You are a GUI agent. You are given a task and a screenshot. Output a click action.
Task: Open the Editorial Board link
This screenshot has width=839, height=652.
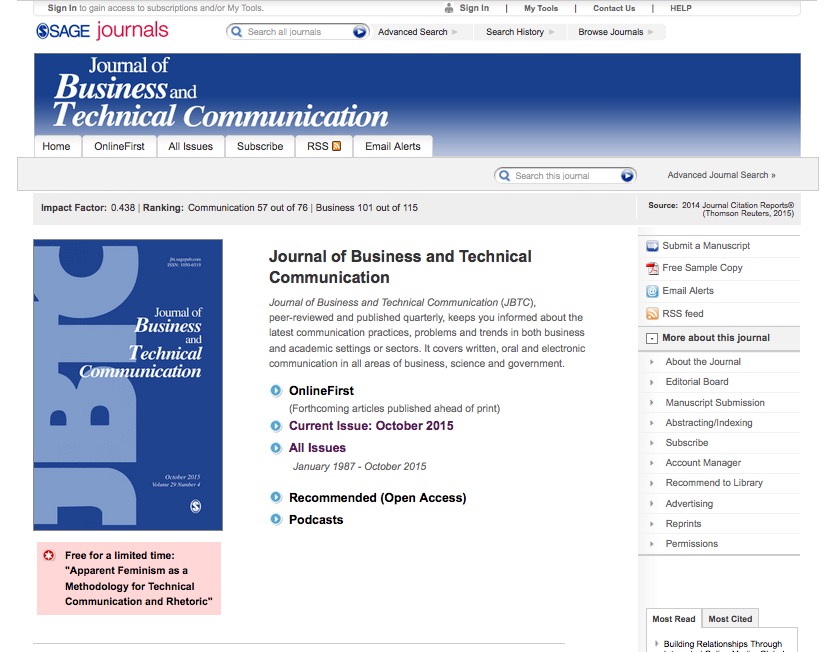(697, 382)
